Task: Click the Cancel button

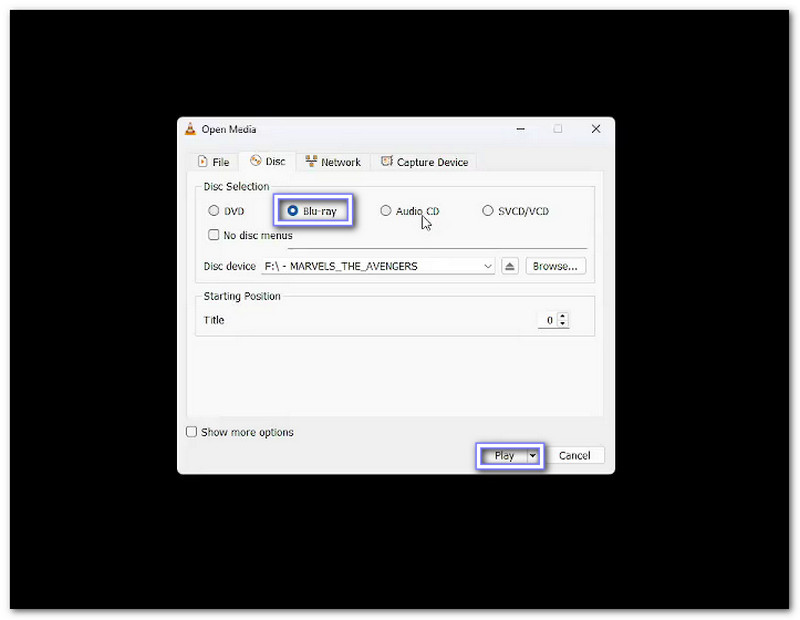Action: pyautogui.click(x=575, y=455)
